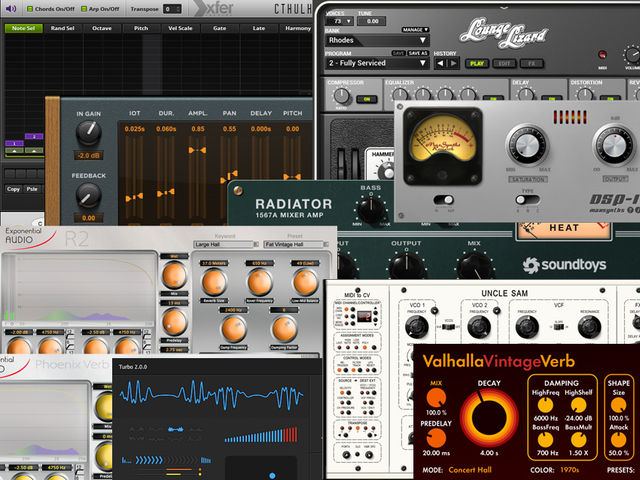640x480 pixels.
Task: Click the Tune value field
Action: pyautogui.click(x=372, y=21)
